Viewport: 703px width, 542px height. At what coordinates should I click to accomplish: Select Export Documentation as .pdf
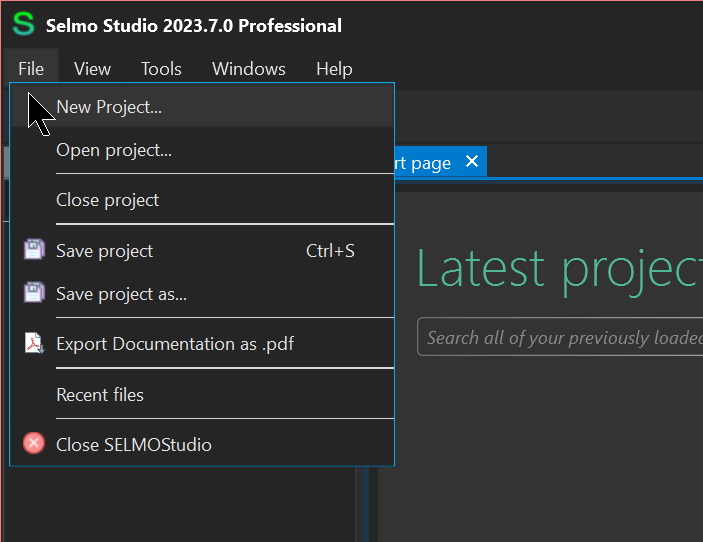202,344
